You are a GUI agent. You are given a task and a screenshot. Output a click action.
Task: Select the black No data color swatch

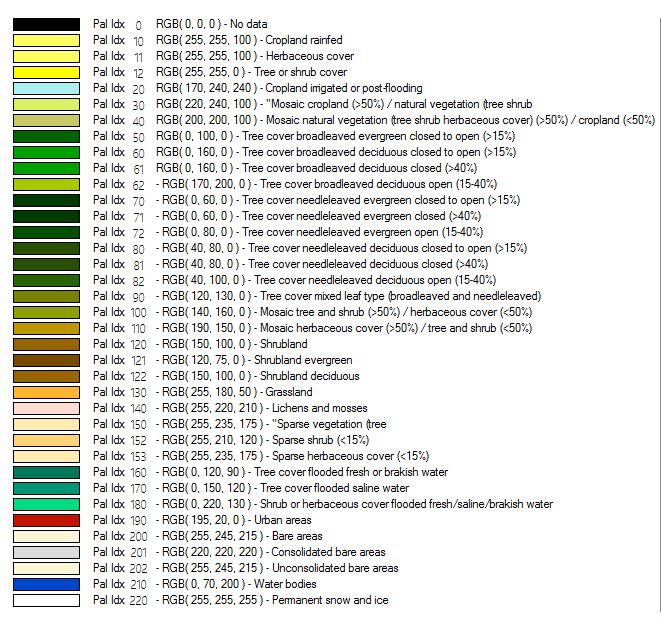(x=45, y=24)
